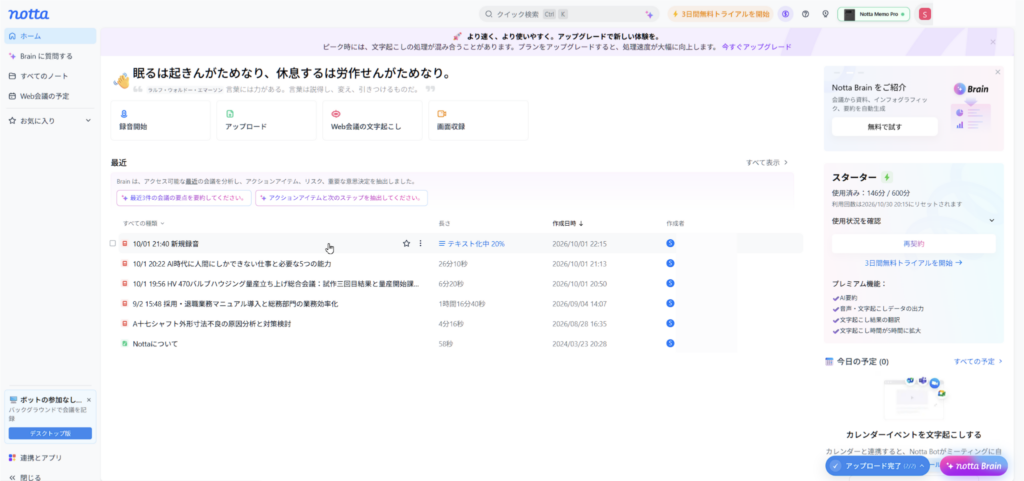Go to すべてのノート in sidebar
Screen dimensions: 1024x481
click(x=50, y=76)
